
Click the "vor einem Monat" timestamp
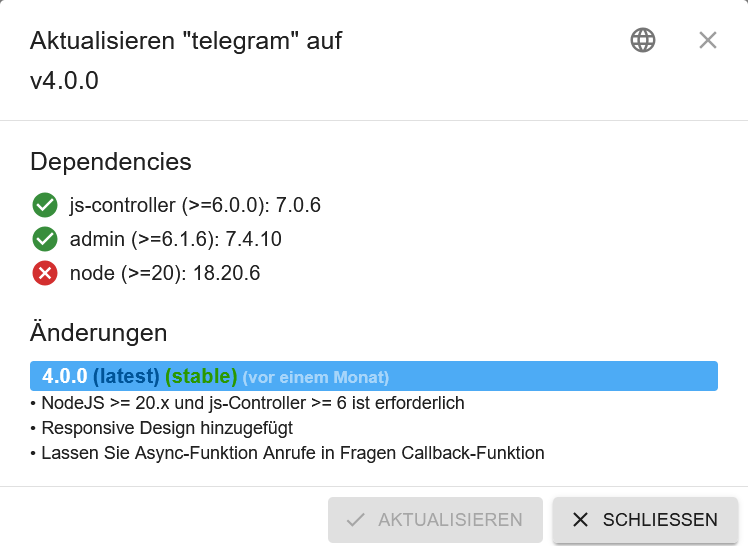[316, 377]
